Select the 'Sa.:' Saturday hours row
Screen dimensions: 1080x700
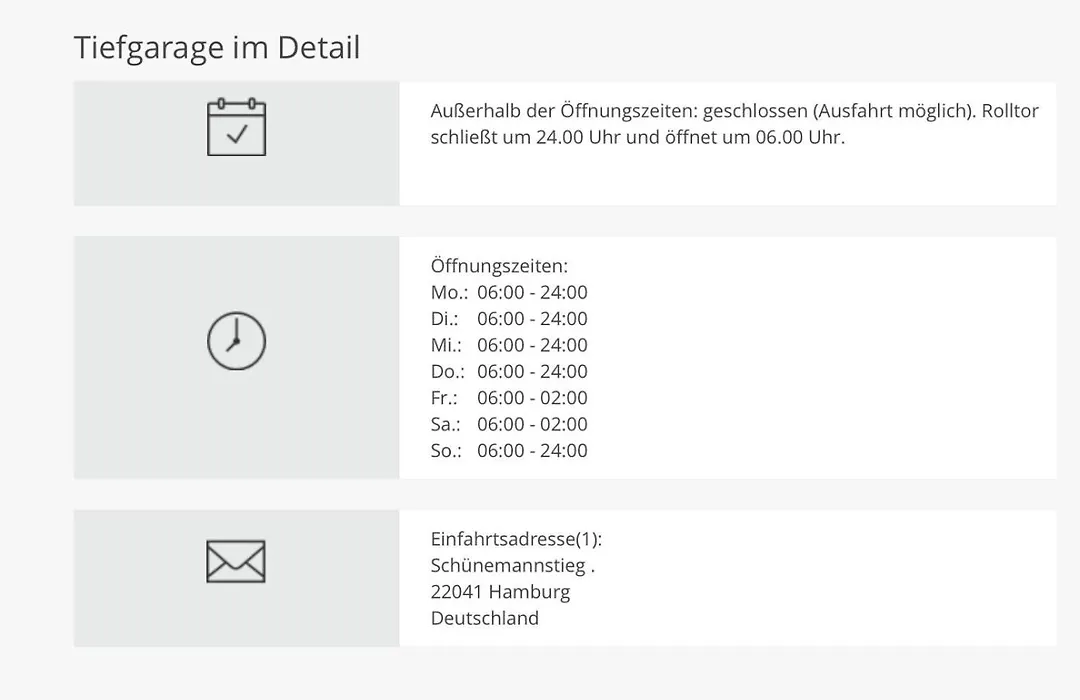[509, 424]
